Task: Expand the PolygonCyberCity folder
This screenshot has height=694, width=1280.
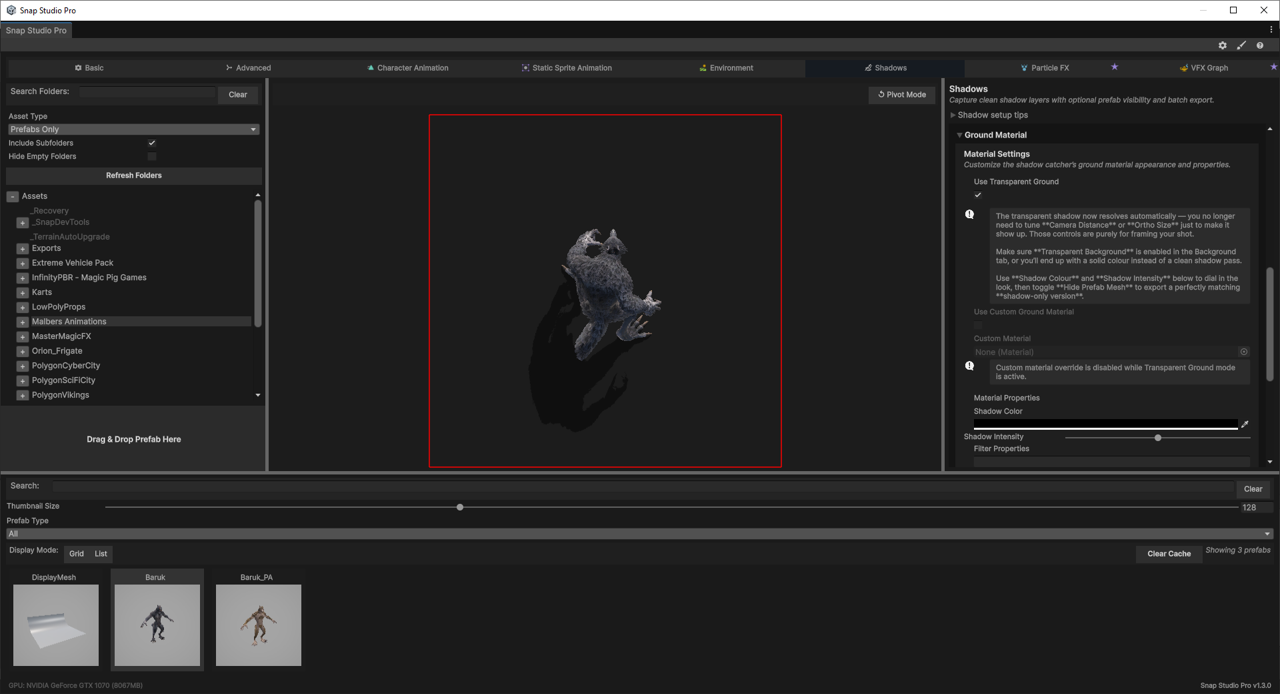Action: click(x=22, y=366)
